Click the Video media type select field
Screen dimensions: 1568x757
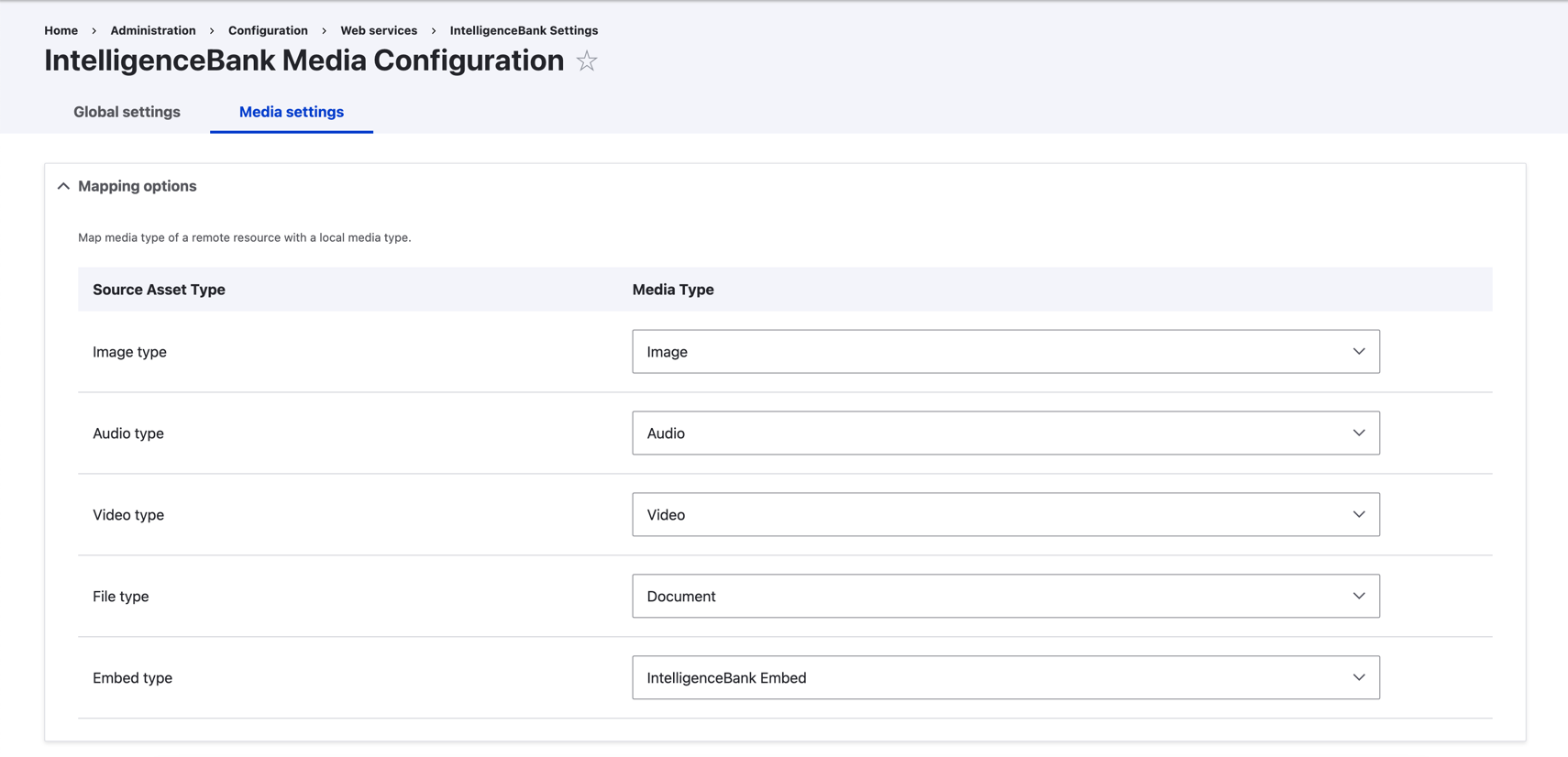click(1004, 515)
